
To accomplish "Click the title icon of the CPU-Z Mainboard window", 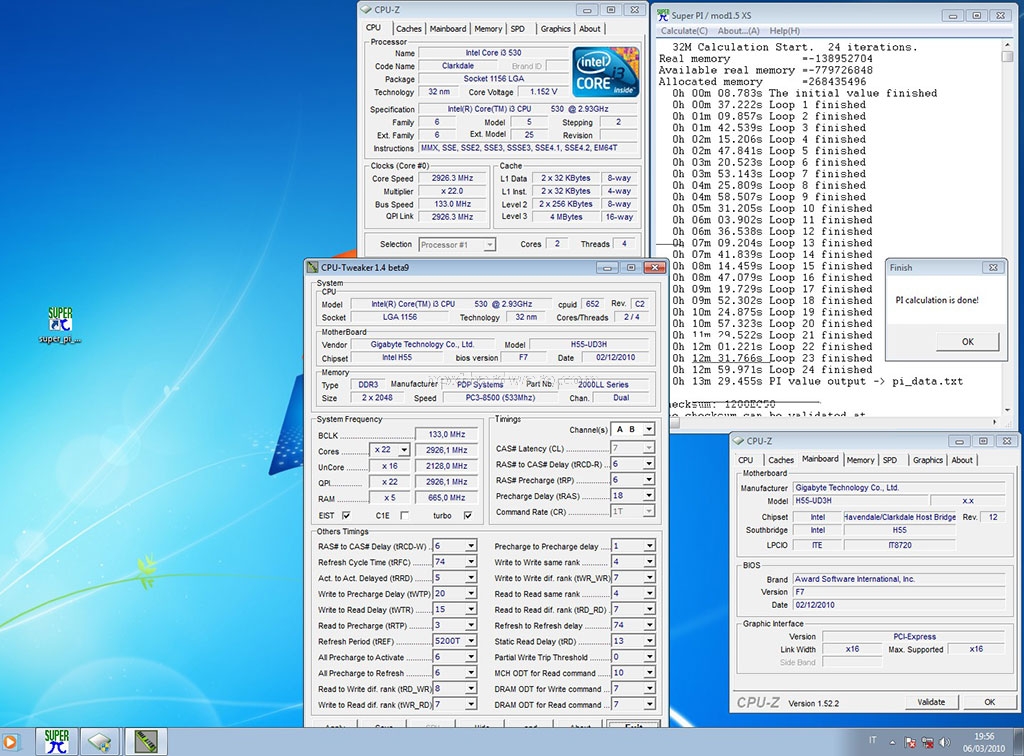I will click(x=739, y=441).
